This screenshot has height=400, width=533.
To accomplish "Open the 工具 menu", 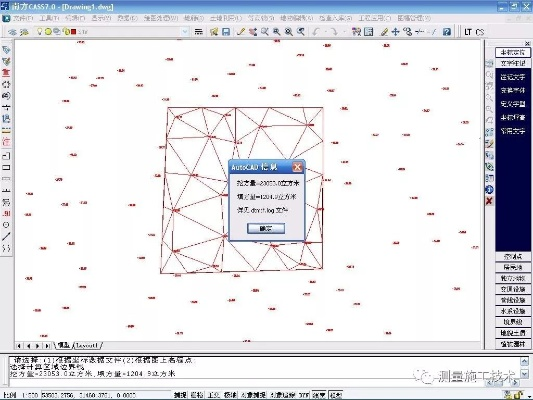I will click(49, 18).
